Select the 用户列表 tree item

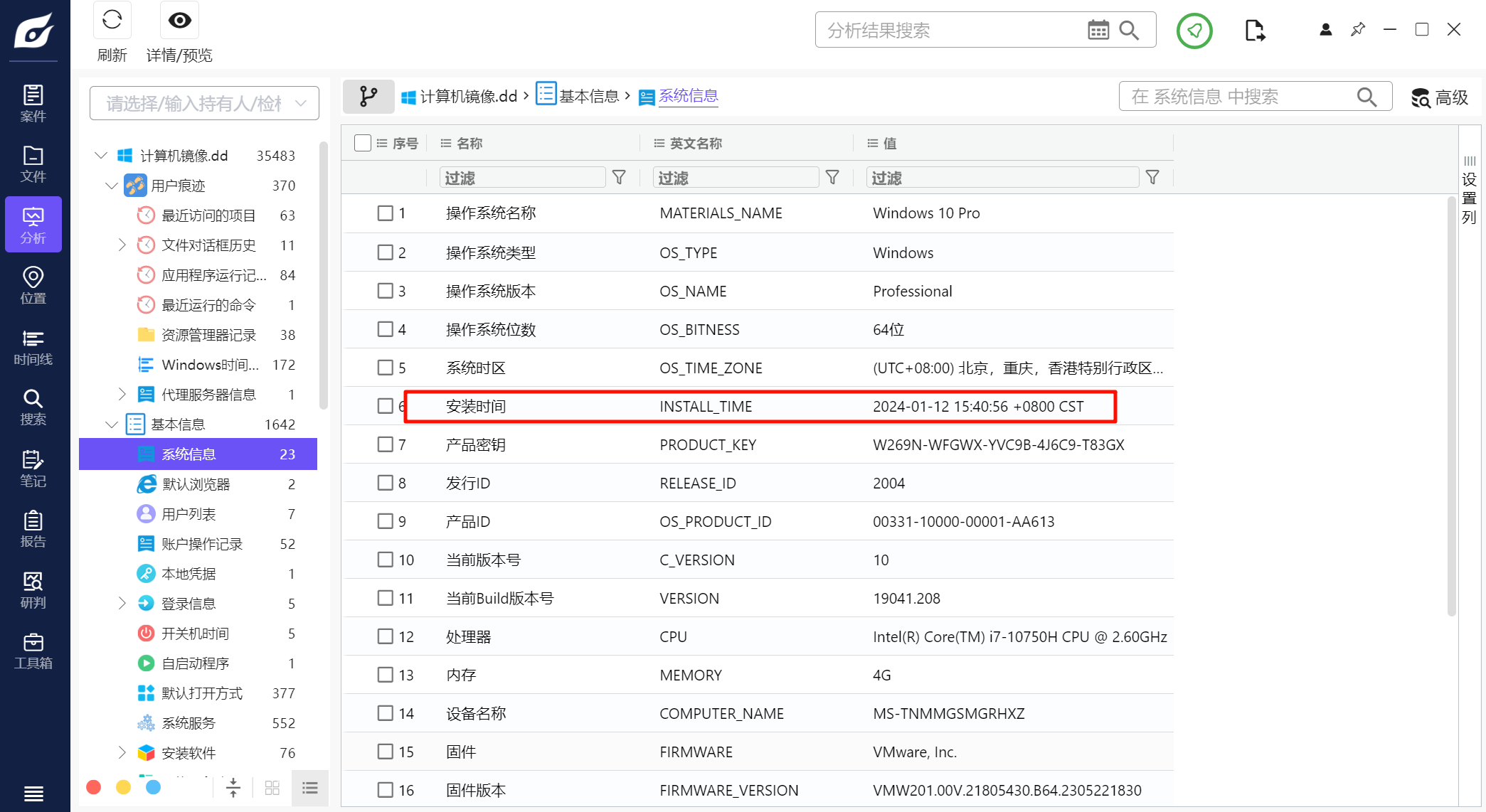(x=189, y=514)
